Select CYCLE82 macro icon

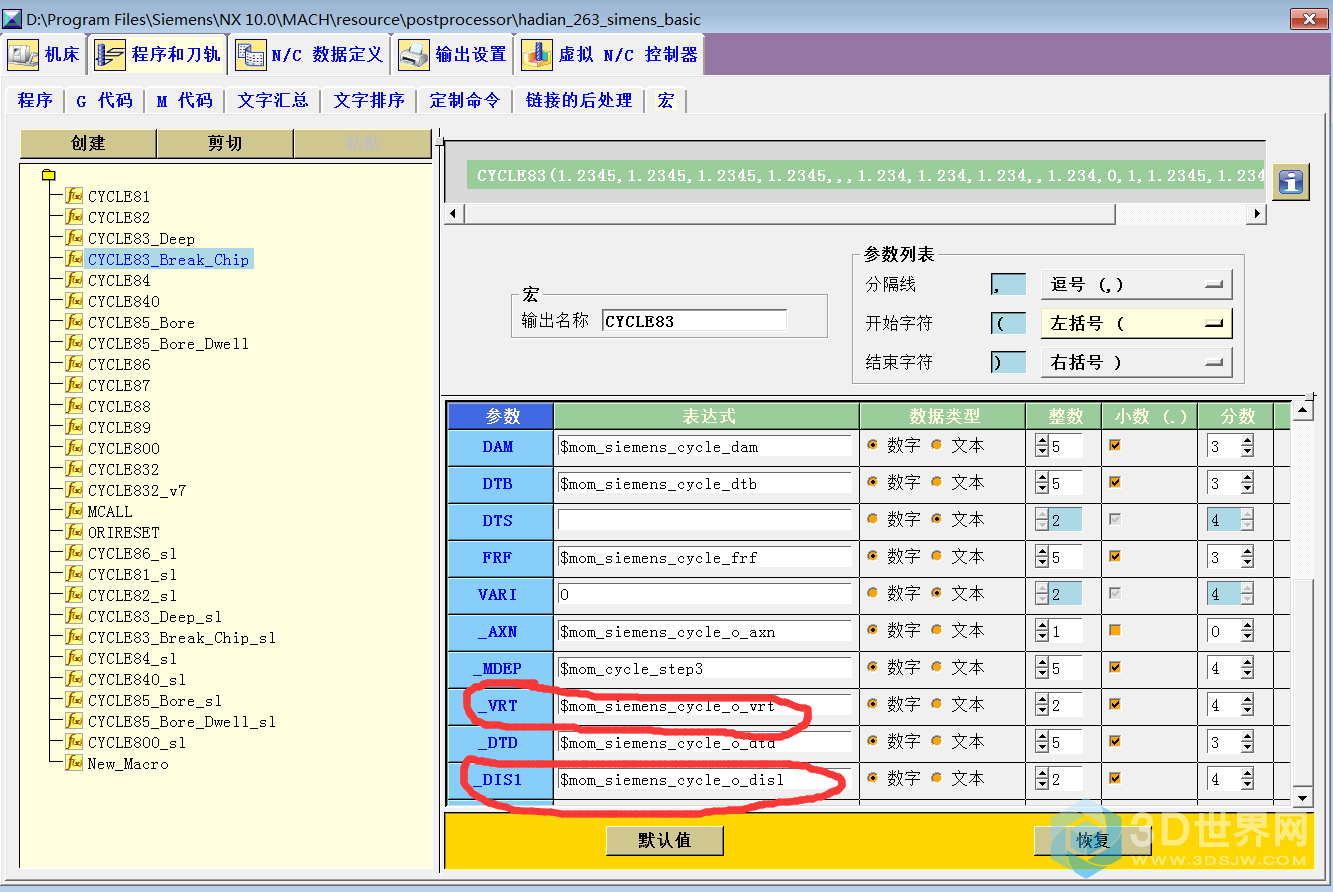[x=74, y=217]
